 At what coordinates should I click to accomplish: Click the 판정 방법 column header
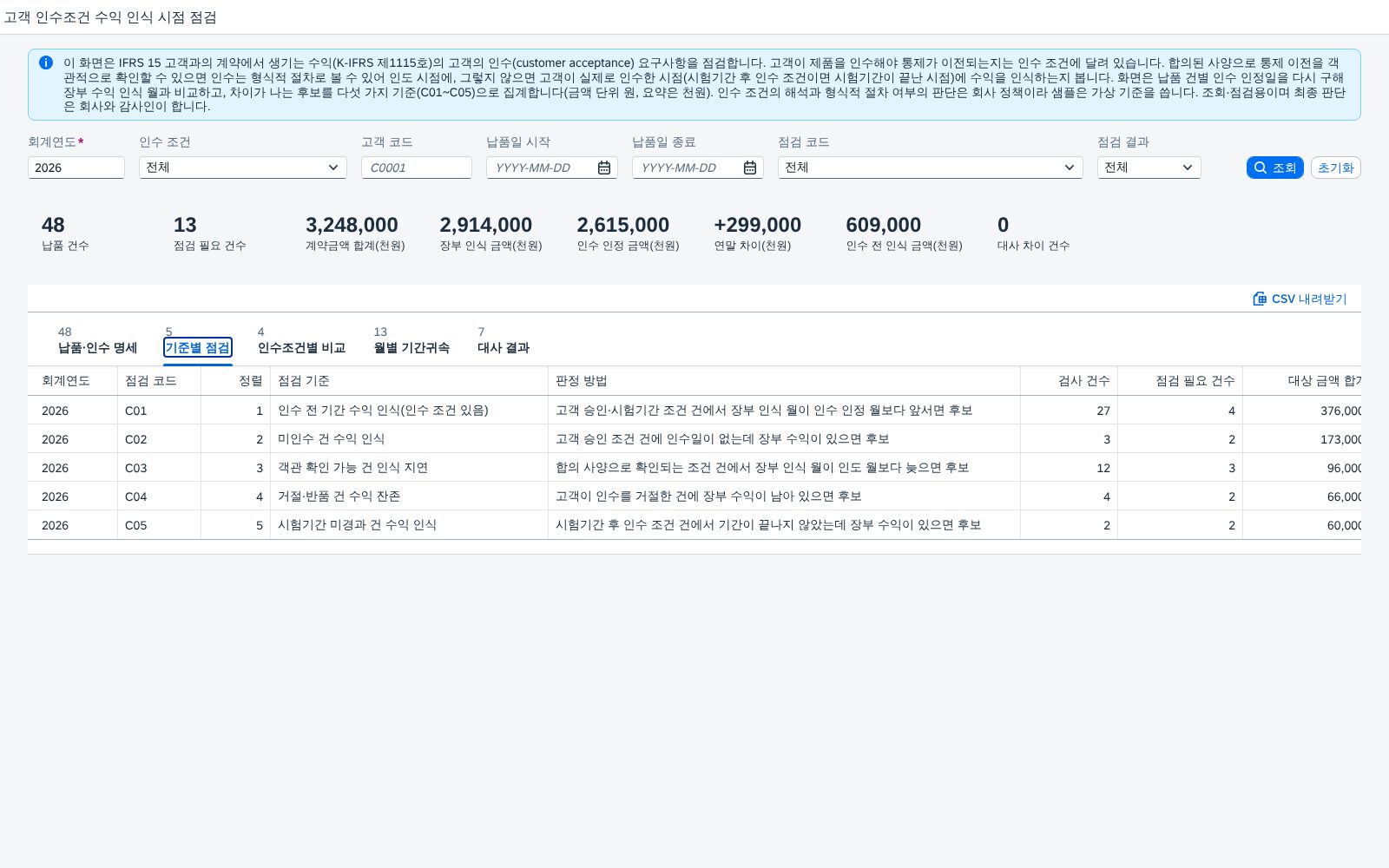click(784, 381)
